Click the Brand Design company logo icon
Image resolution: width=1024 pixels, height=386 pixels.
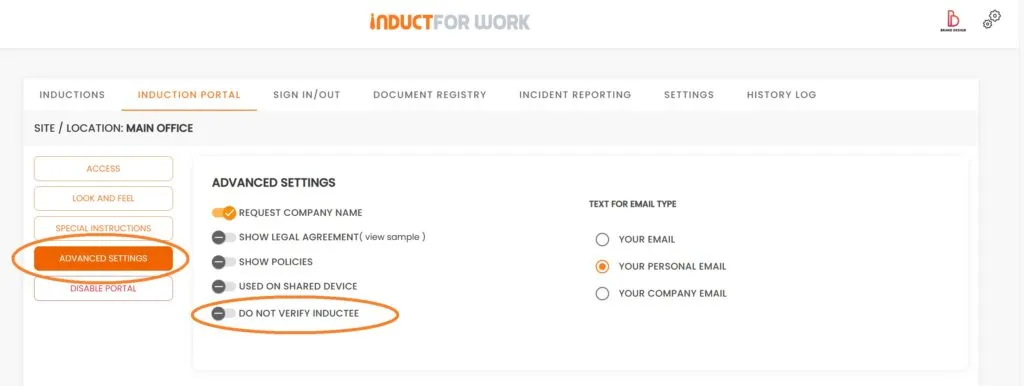click(x=953, y=21)
